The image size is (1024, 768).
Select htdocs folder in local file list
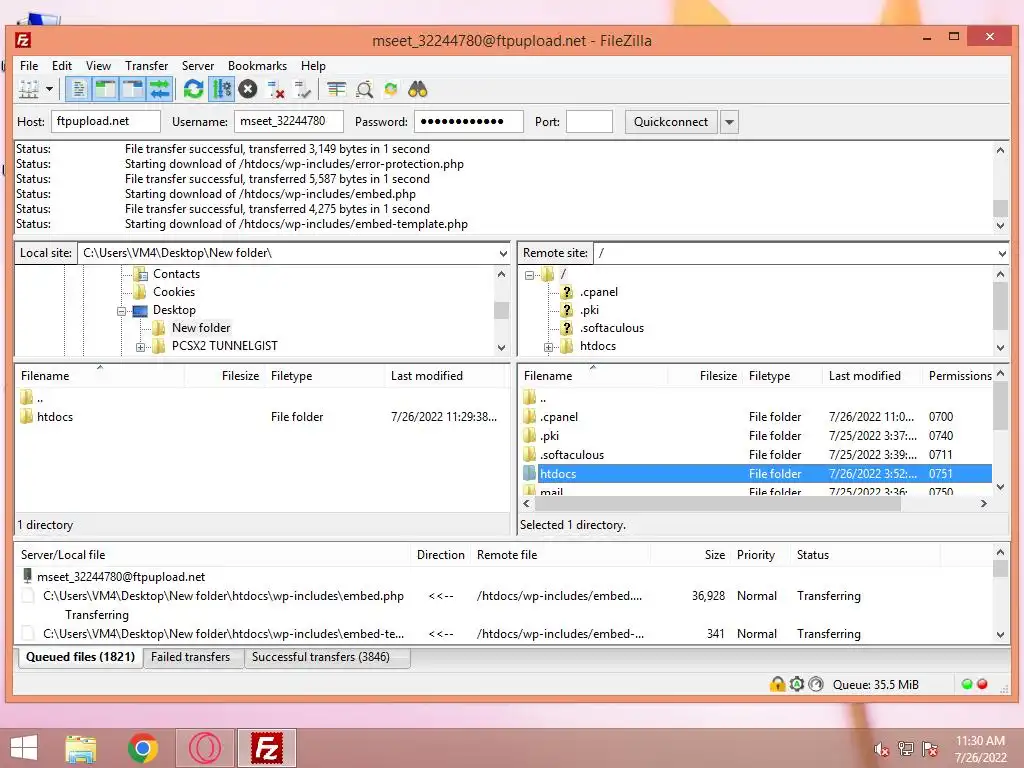[261, 417]
